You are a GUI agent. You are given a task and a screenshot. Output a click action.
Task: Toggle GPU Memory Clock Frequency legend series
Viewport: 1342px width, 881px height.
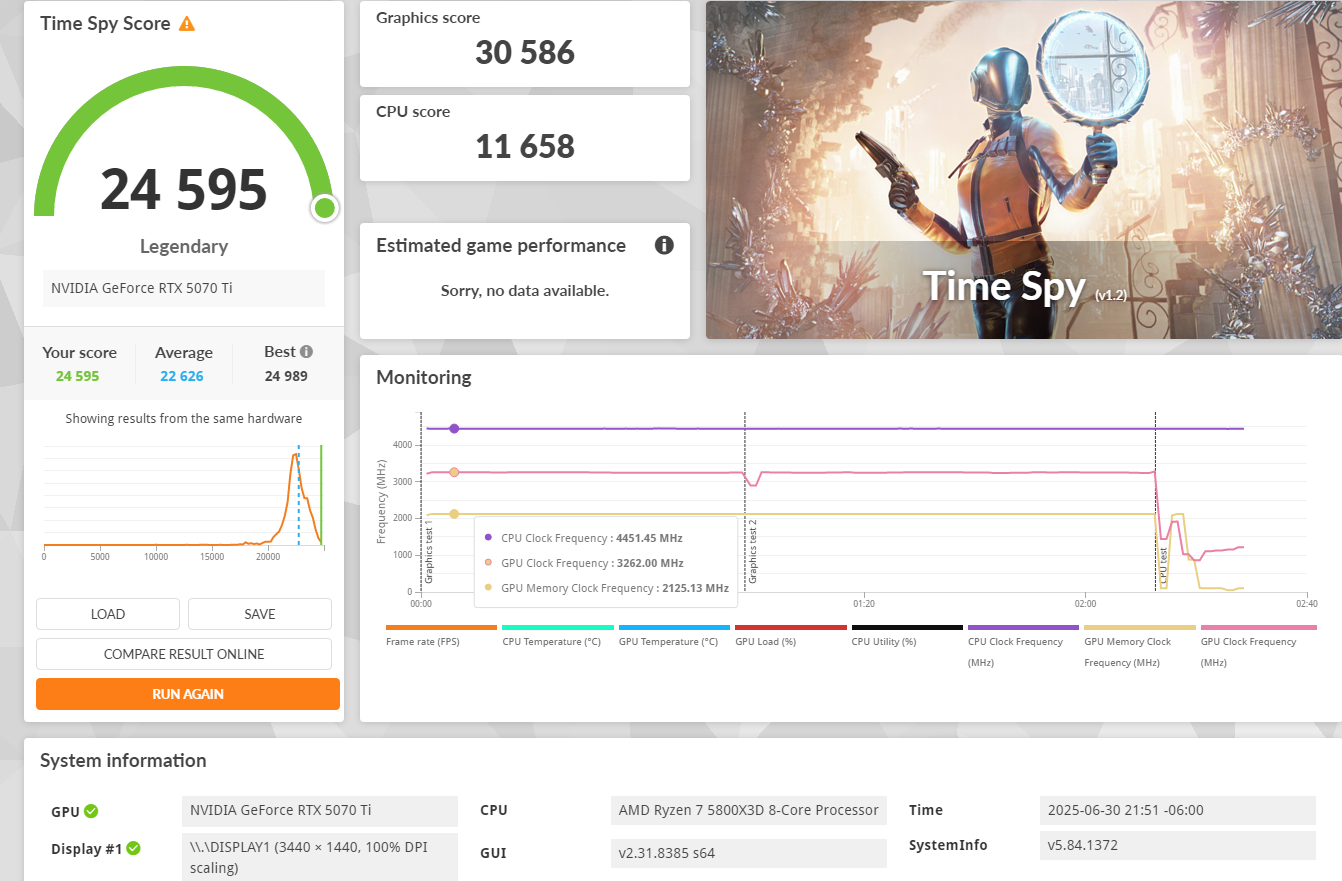[x=1140, y=646]
